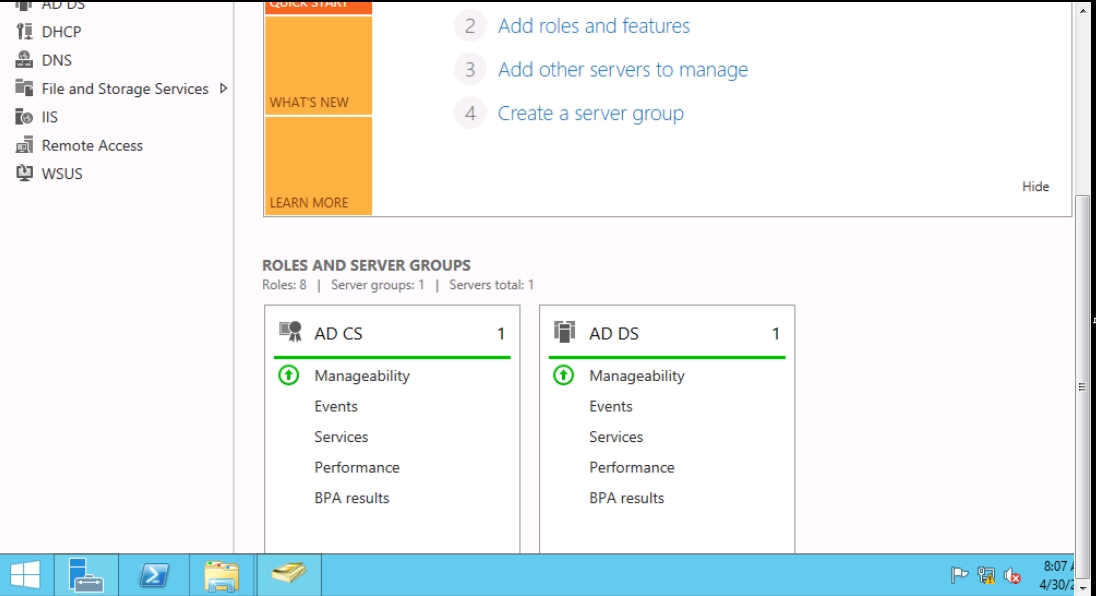
Task: Hide the welcome tile panel
Action: click(1035, 186)
